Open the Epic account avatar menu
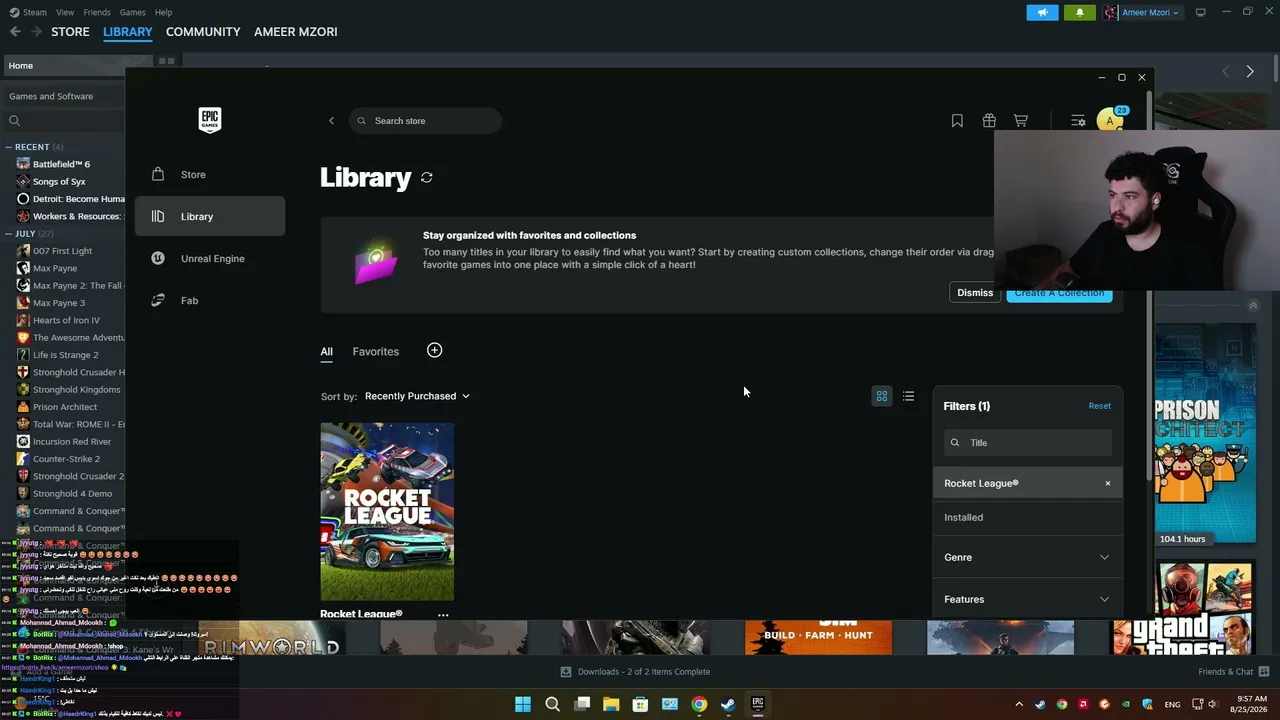Viewport: 1280px width, 720px height. [1110, 121]
